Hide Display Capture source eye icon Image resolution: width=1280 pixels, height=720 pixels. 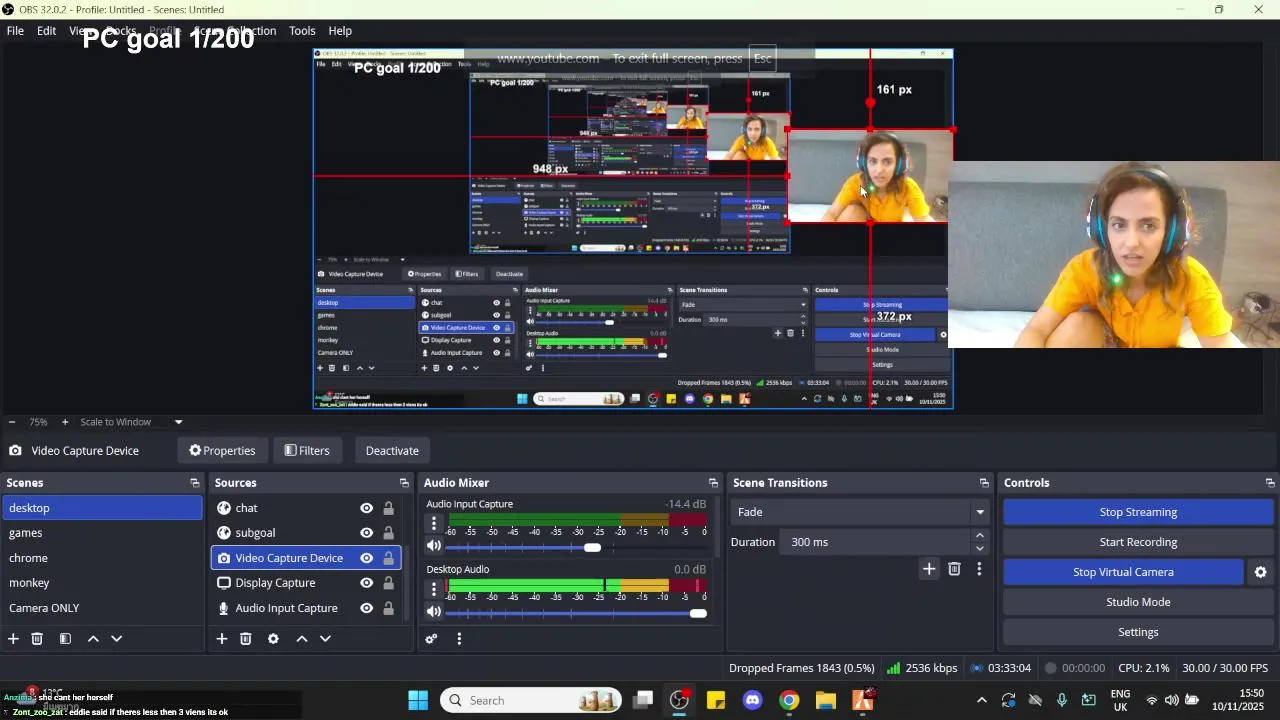coord(367,583)
